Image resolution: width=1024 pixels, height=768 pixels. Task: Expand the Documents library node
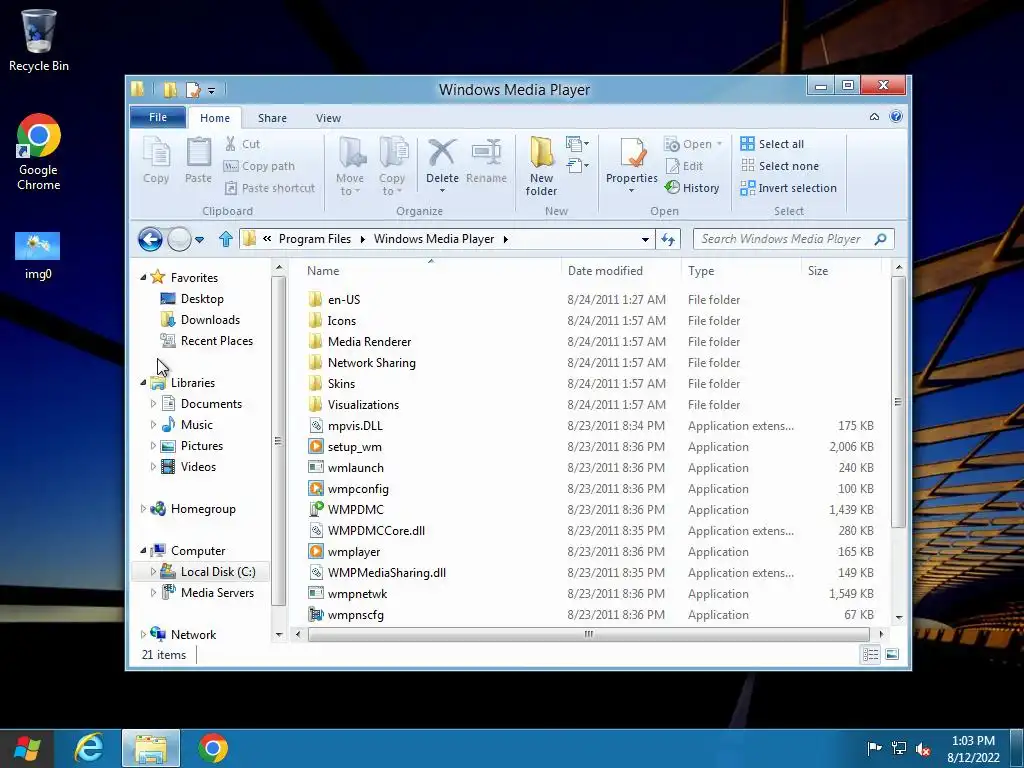pos(153,404)
